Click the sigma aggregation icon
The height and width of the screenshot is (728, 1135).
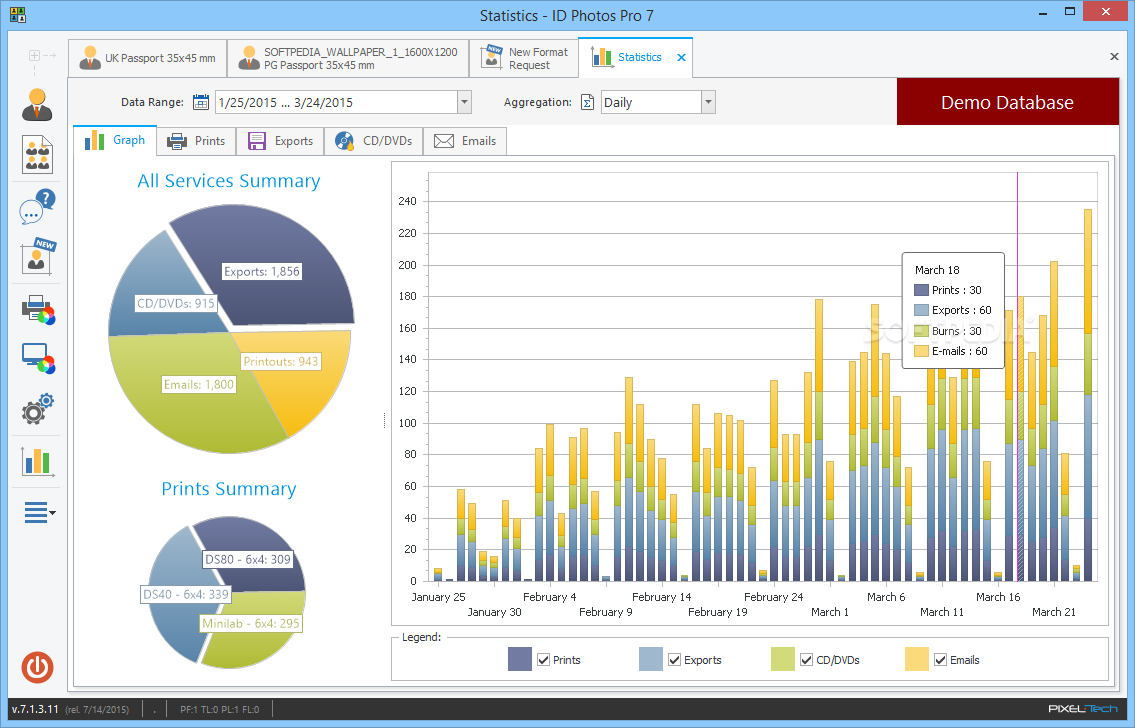tap(588, 102)
